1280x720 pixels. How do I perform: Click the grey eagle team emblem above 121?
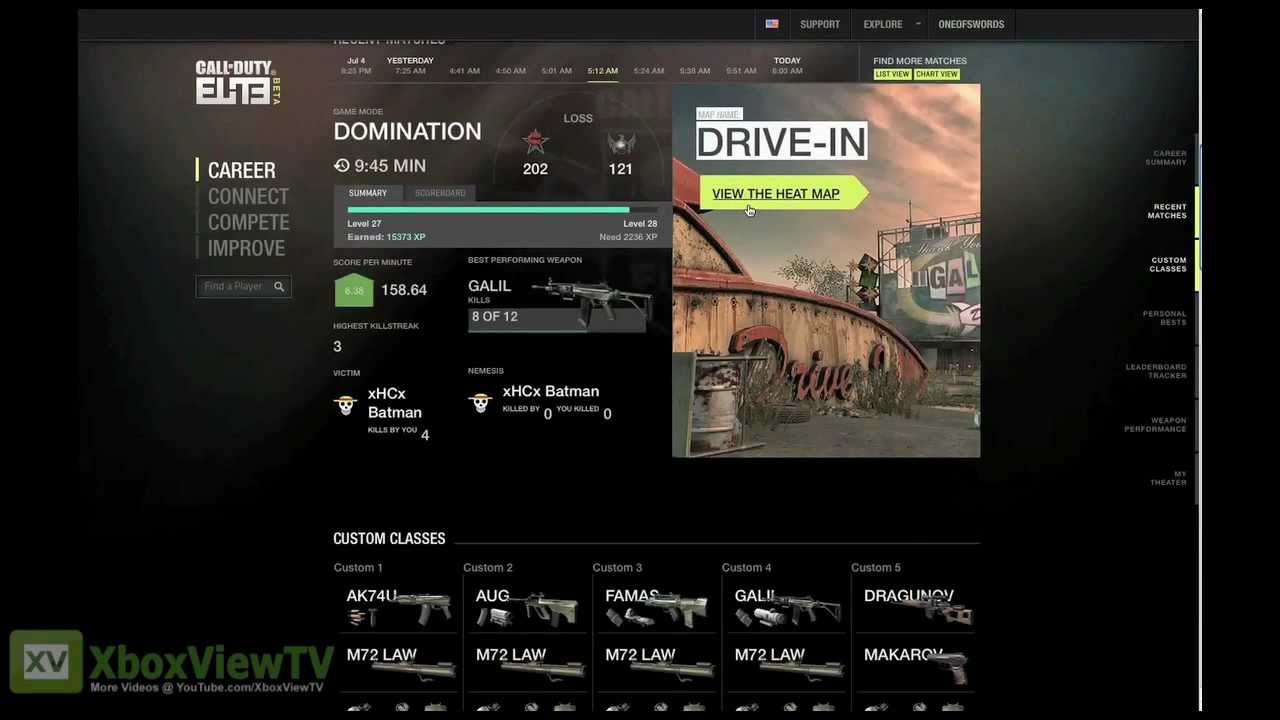(x=621, y=143)
